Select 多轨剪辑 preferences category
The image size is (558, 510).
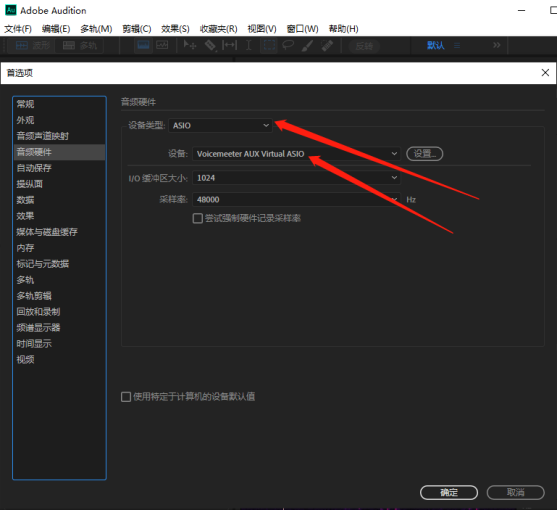point(59,296)
